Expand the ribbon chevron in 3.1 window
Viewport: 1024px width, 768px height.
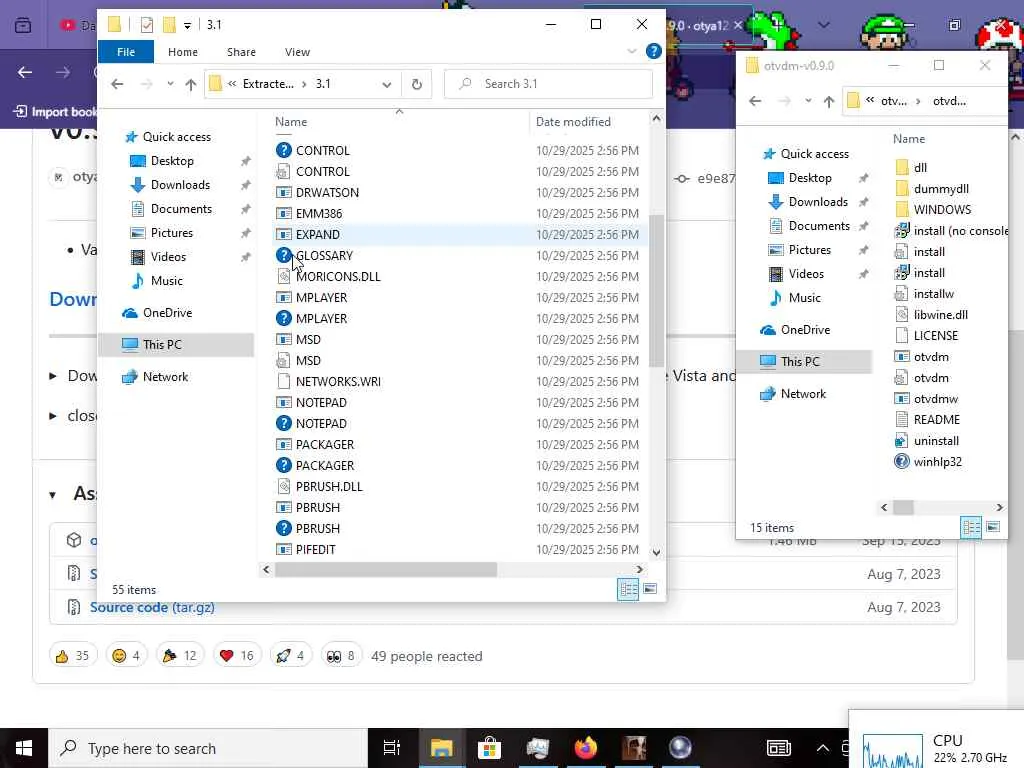click(632, 51)
